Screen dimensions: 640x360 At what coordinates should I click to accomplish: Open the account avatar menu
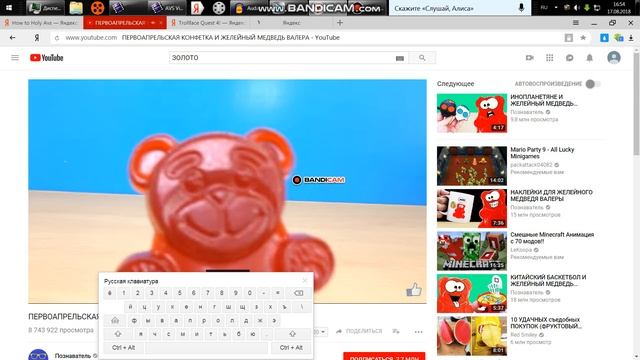coord(613,58)
